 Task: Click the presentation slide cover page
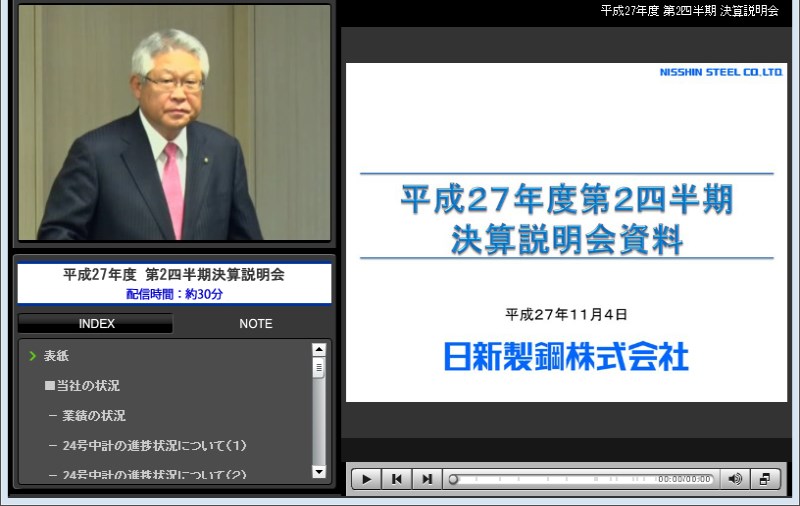[566, 232]
